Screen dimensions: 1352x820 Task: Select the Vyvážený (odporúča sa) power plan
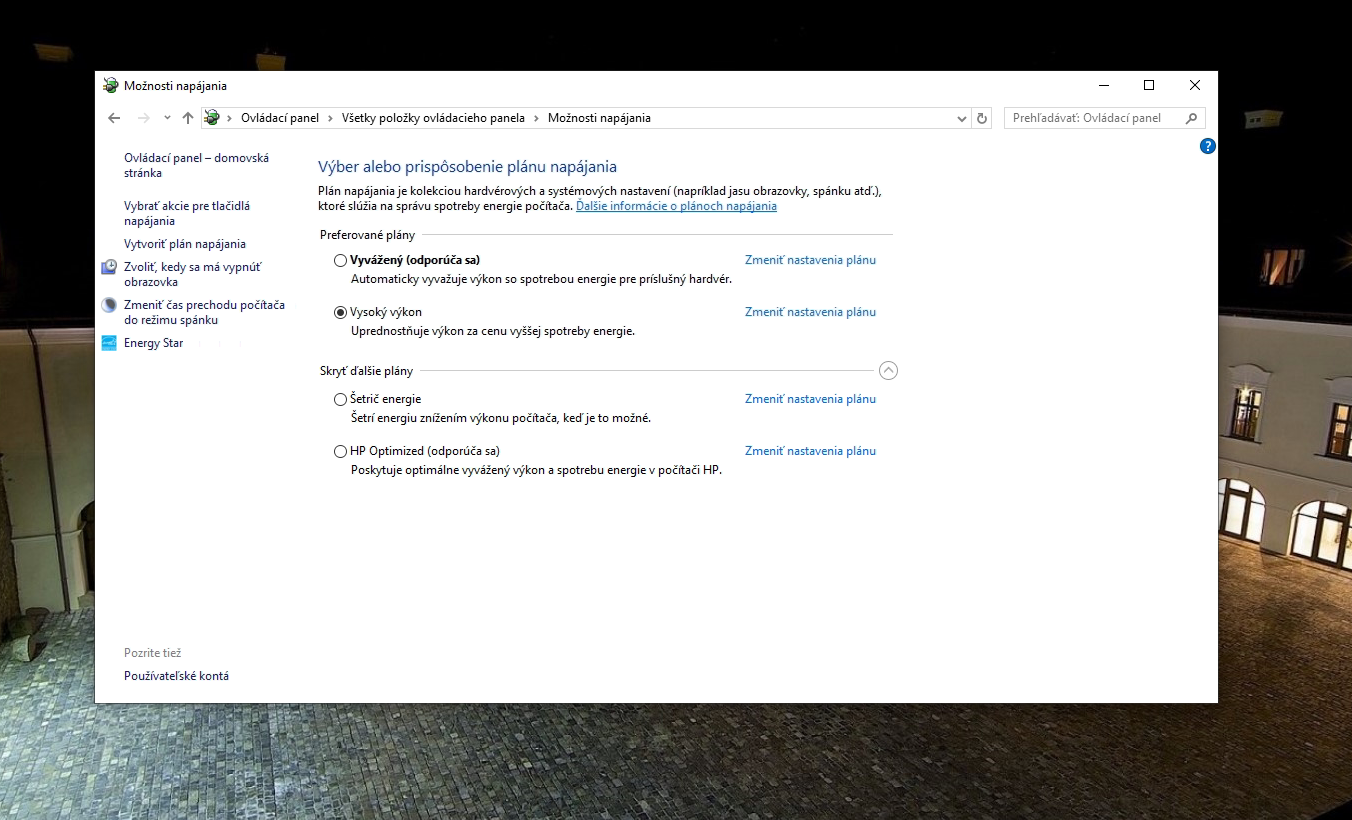[x=340, y=260]
